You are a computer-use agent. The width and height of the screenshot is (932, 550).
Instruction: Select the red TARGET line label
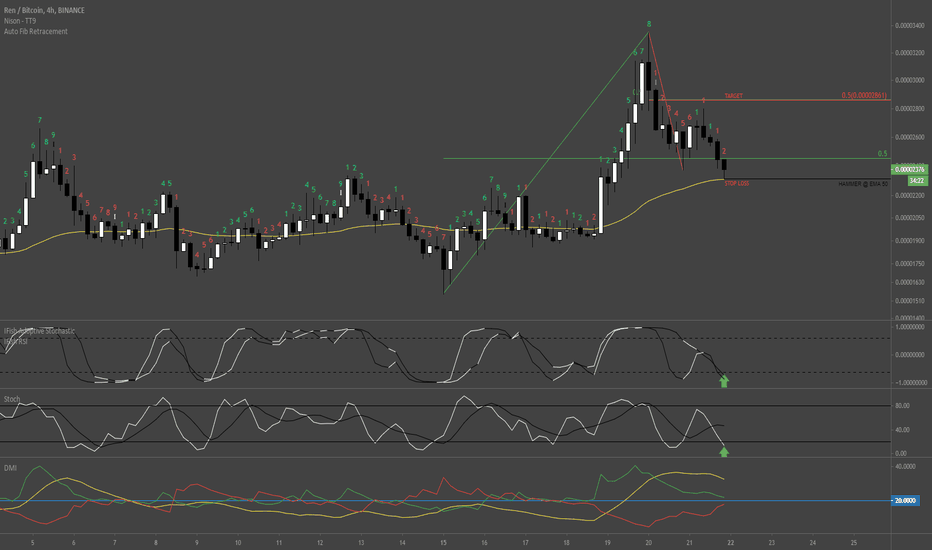tap(733, 96)
